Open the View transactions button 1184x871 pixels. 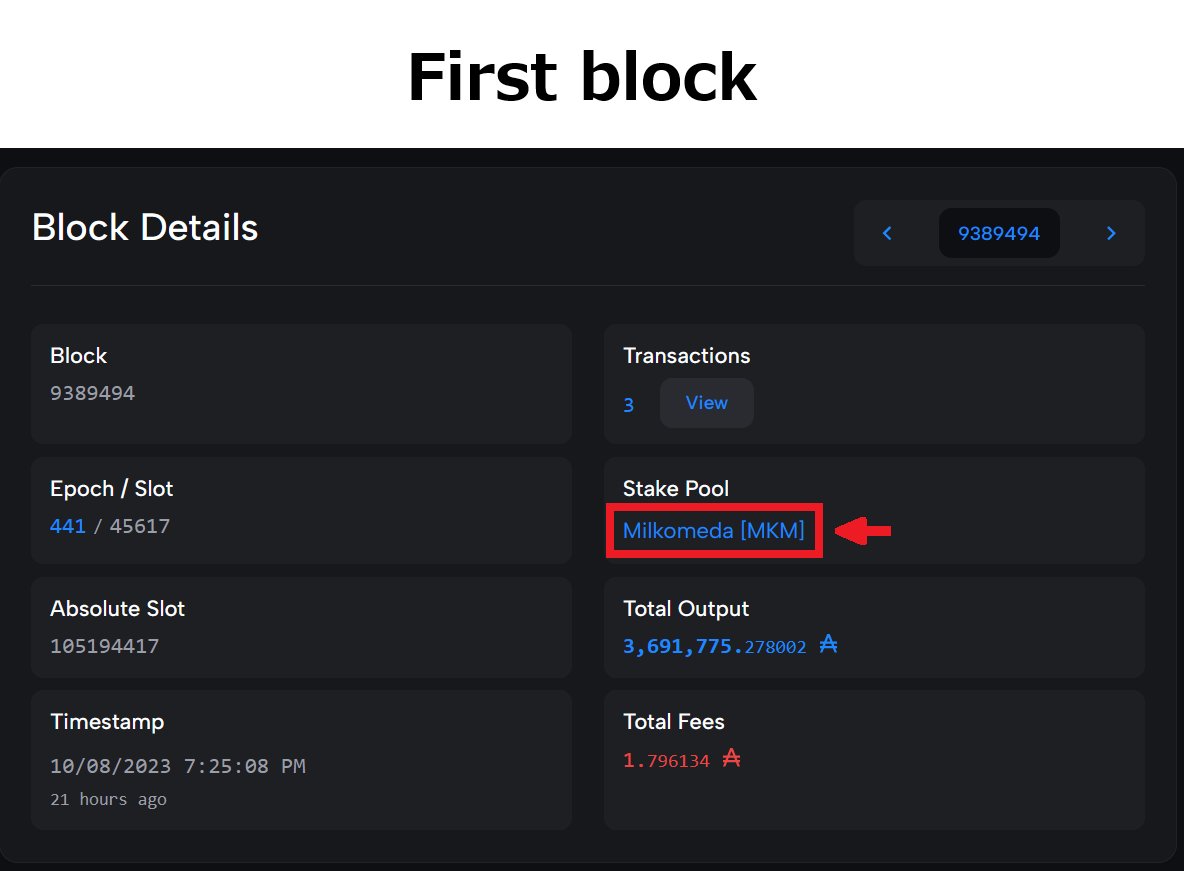coord(707,403)
